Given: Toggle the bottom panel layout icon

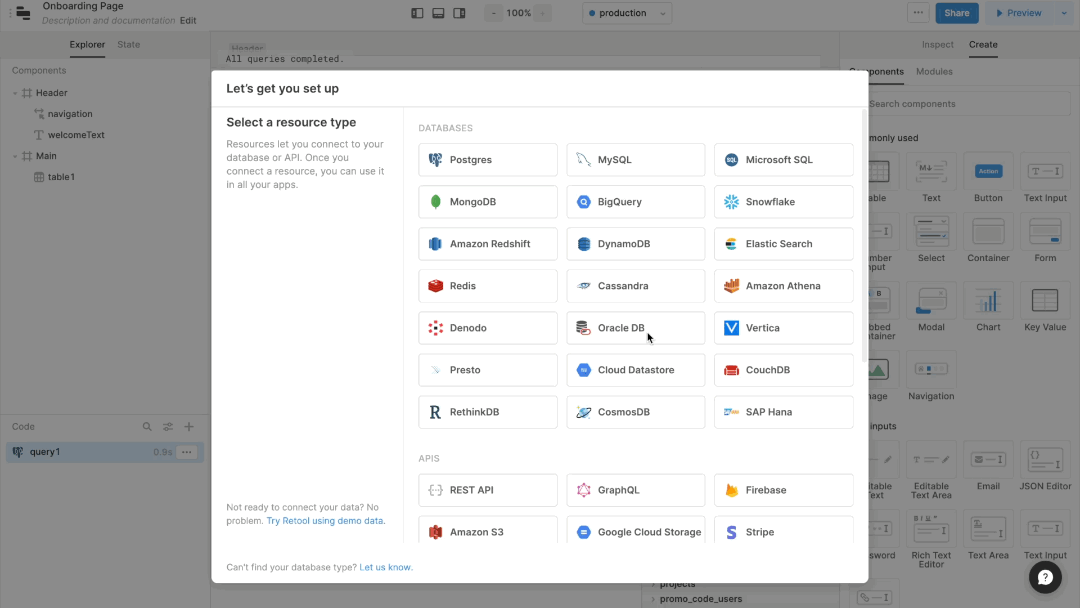Looking at the screenshot, I should point(438,13).
